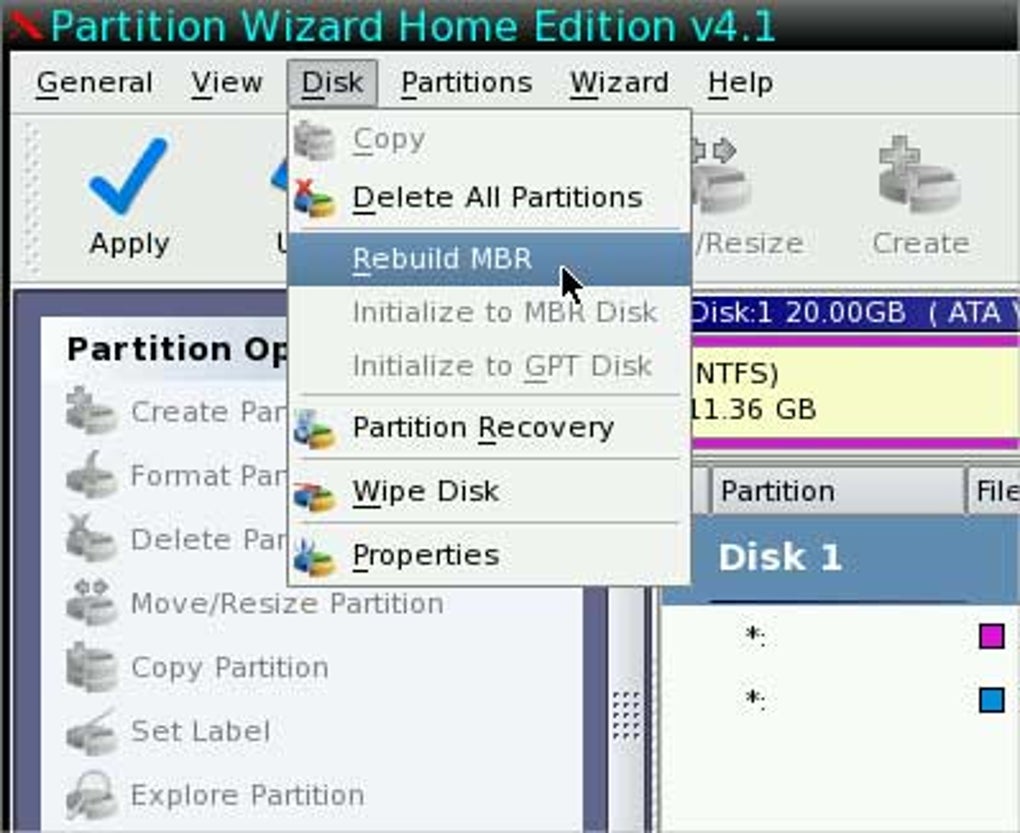The image size is (1020, 833).
Task: Open the General menu
Action: point(95,83)
